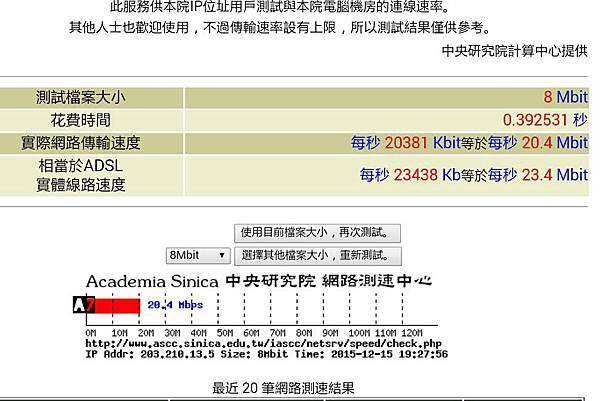The height and width of the screenshot is (401, 600).
Task: Click the speed check URL under the graph
Action: pyautogui.click(x=263, y=344)
